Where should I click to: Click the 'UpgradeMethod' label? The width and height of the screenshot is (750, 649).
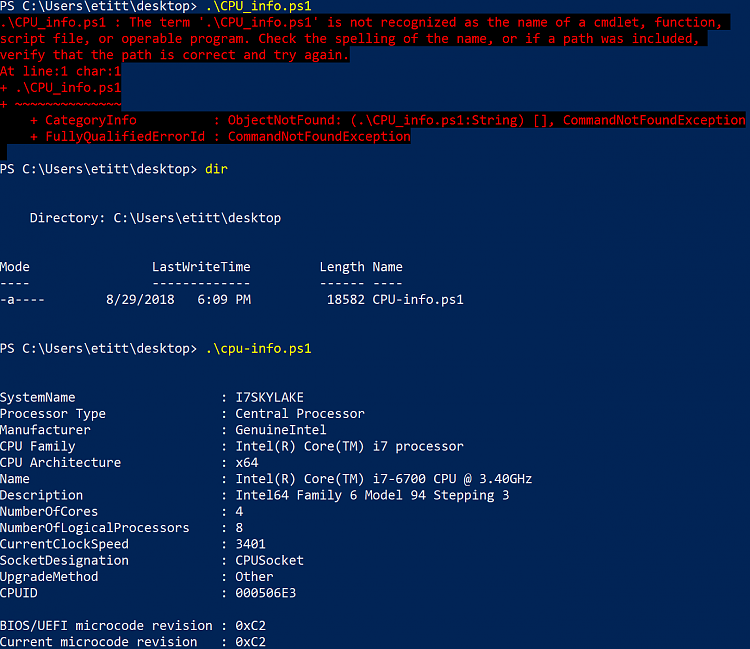(x=49, y=576)
